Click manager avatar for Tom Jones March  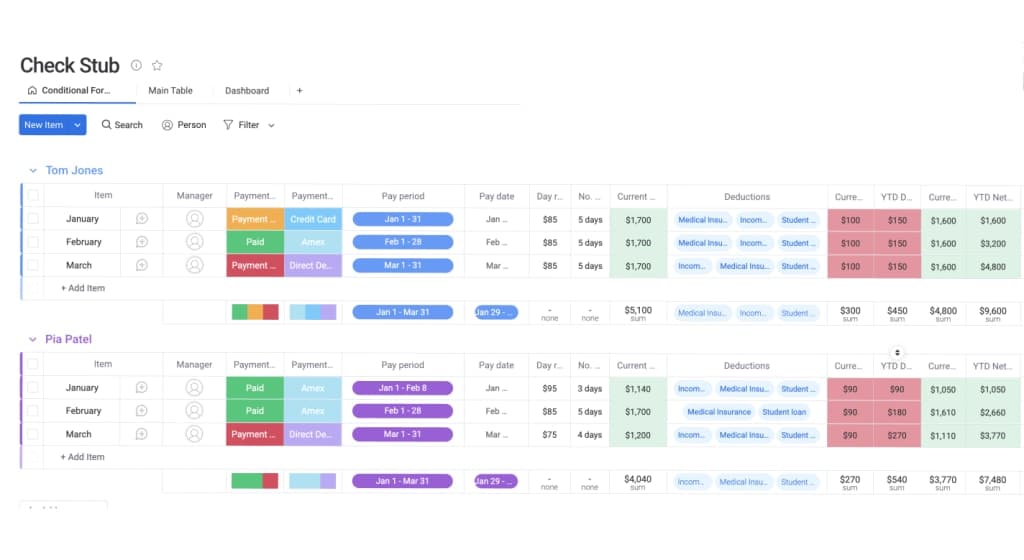195,265
